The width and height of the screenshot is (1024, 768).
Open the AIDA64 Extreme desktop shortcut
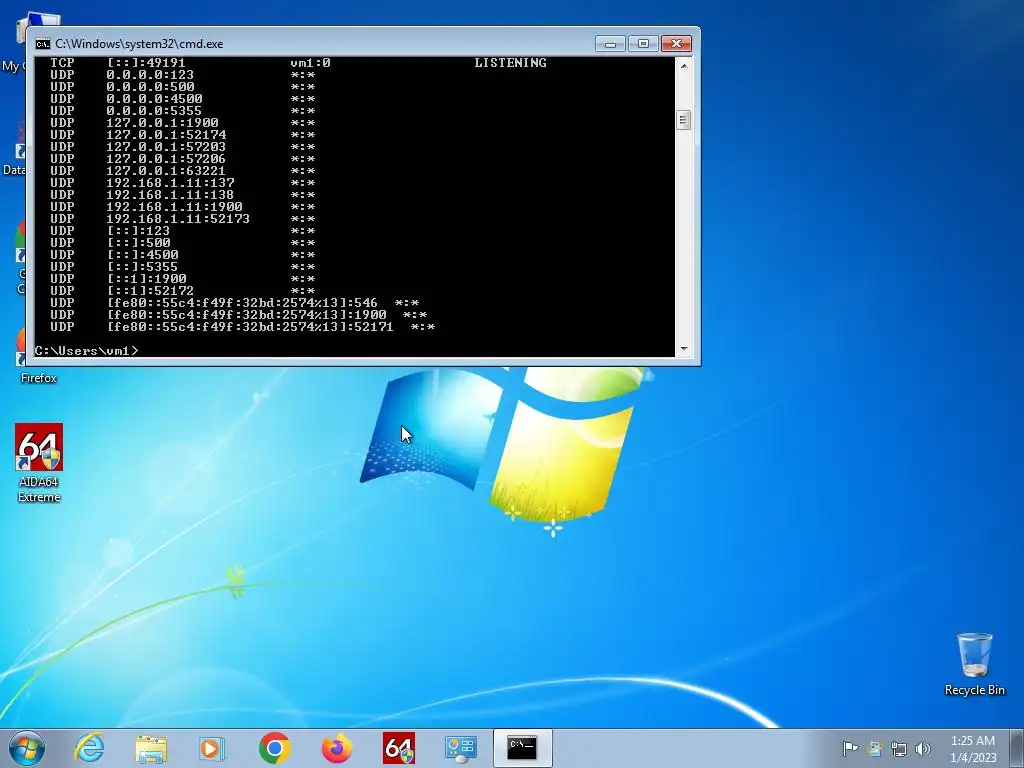(x=39, y=462)
